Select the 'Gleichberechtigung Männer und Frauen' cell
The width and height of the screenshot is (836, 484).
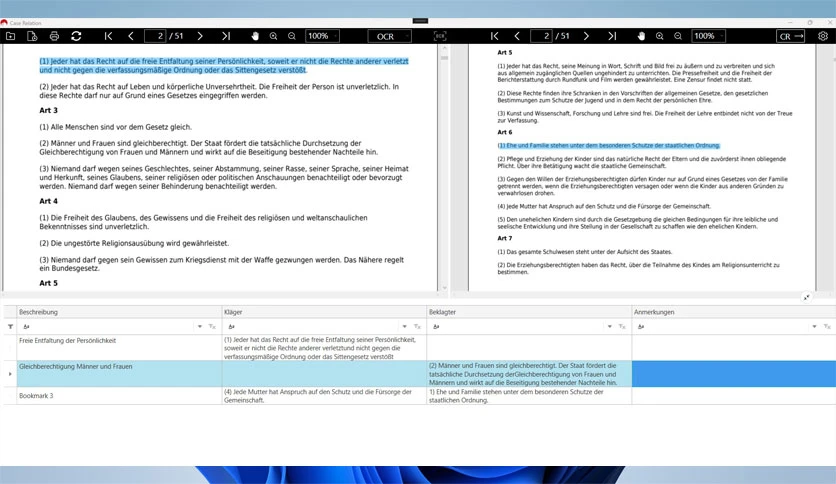(x=119, y=374)
